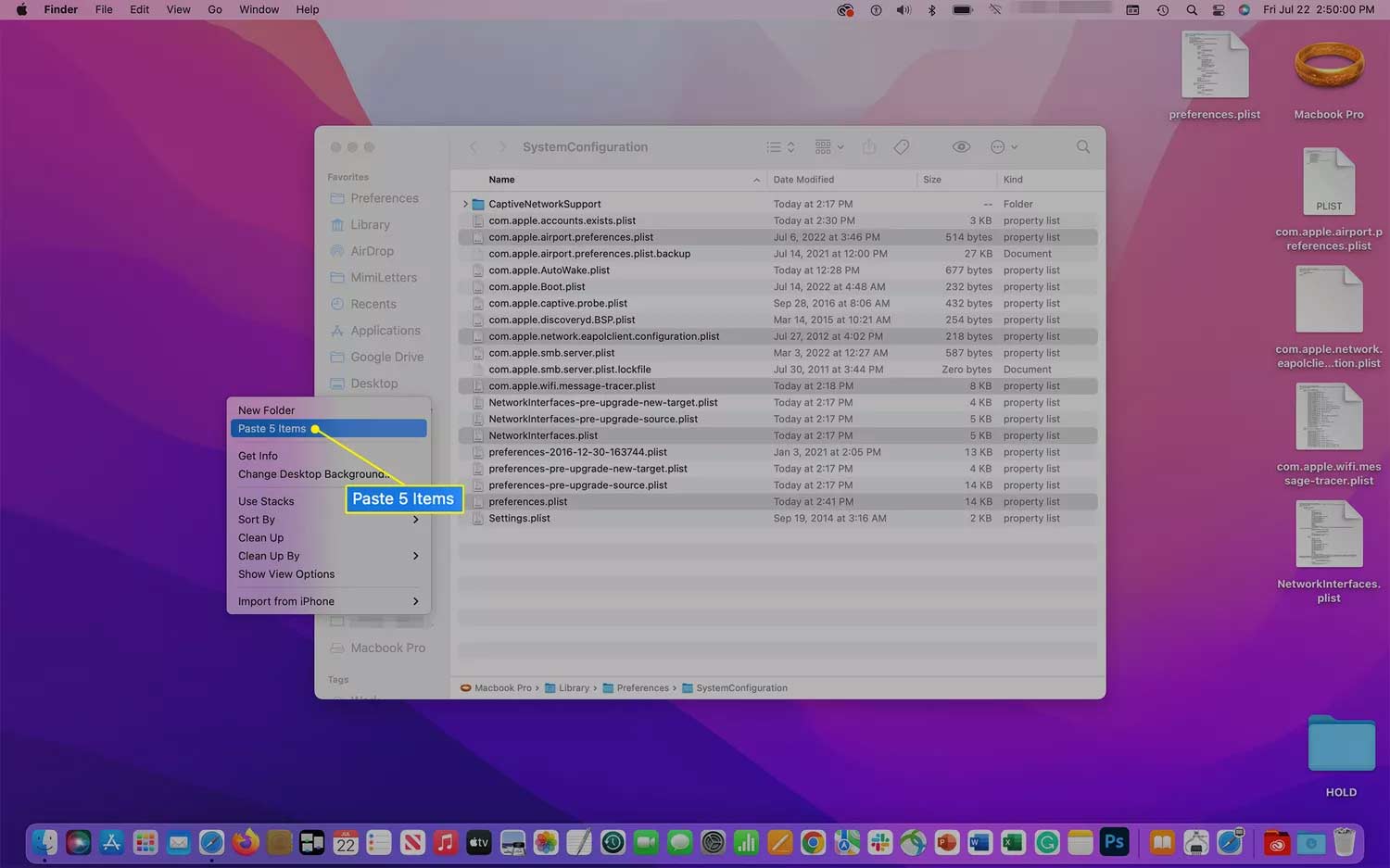
Task: Open Spotlight search from the menu bar
Action: pyautogui.click(x=1192, y=10)
